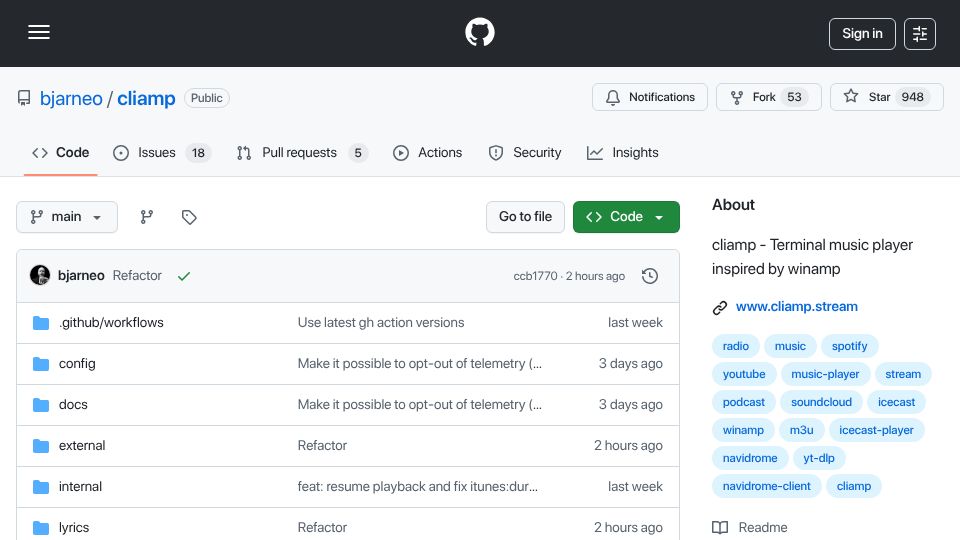
Task: Select the youtube topic tag
Action: point(744,374)
